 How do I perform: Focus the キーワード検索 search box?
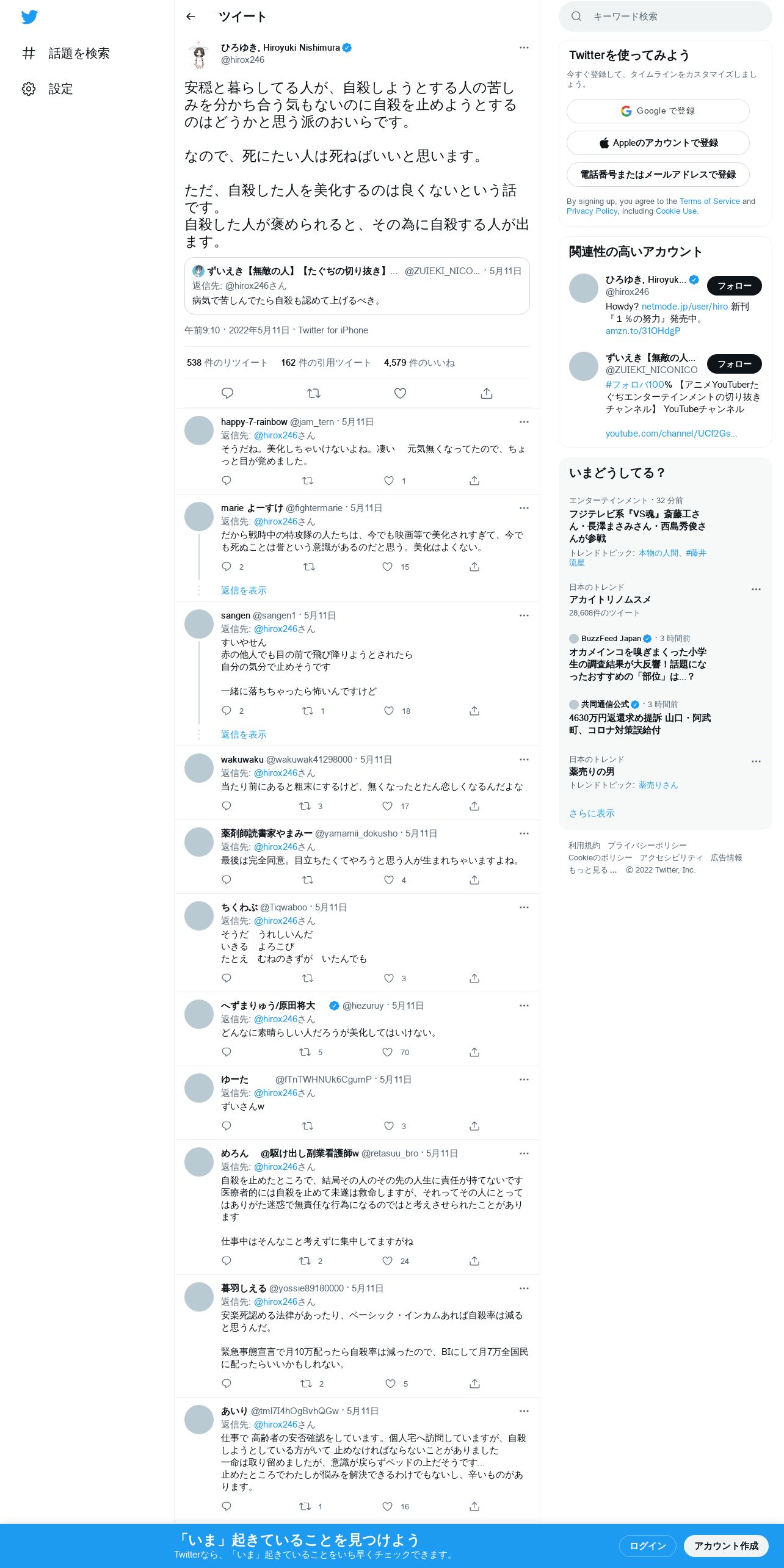[665, 16]
